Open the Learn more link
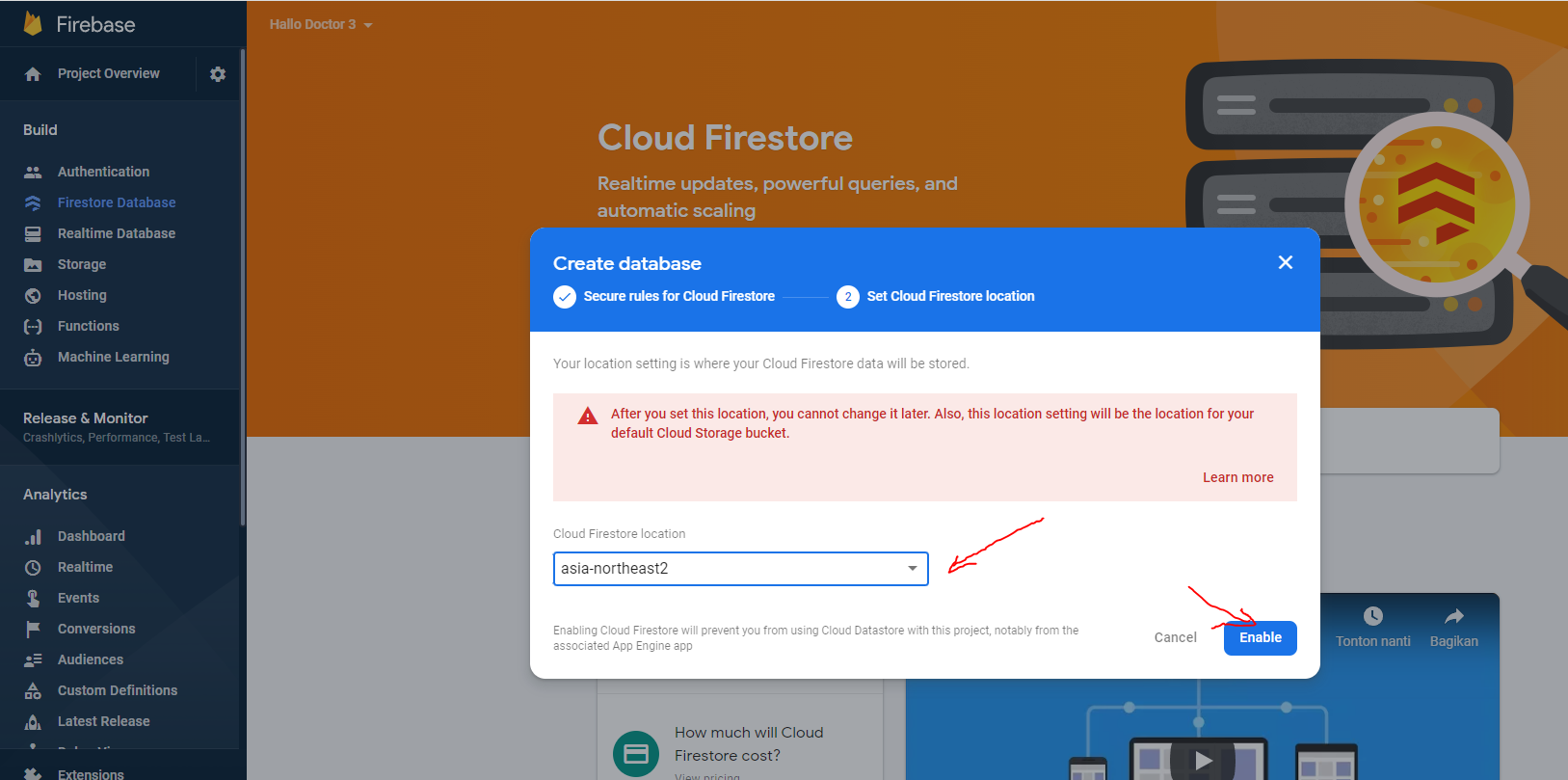Image resolution: width=1568 pixels, height=780 pixels. click(1237, 477)
